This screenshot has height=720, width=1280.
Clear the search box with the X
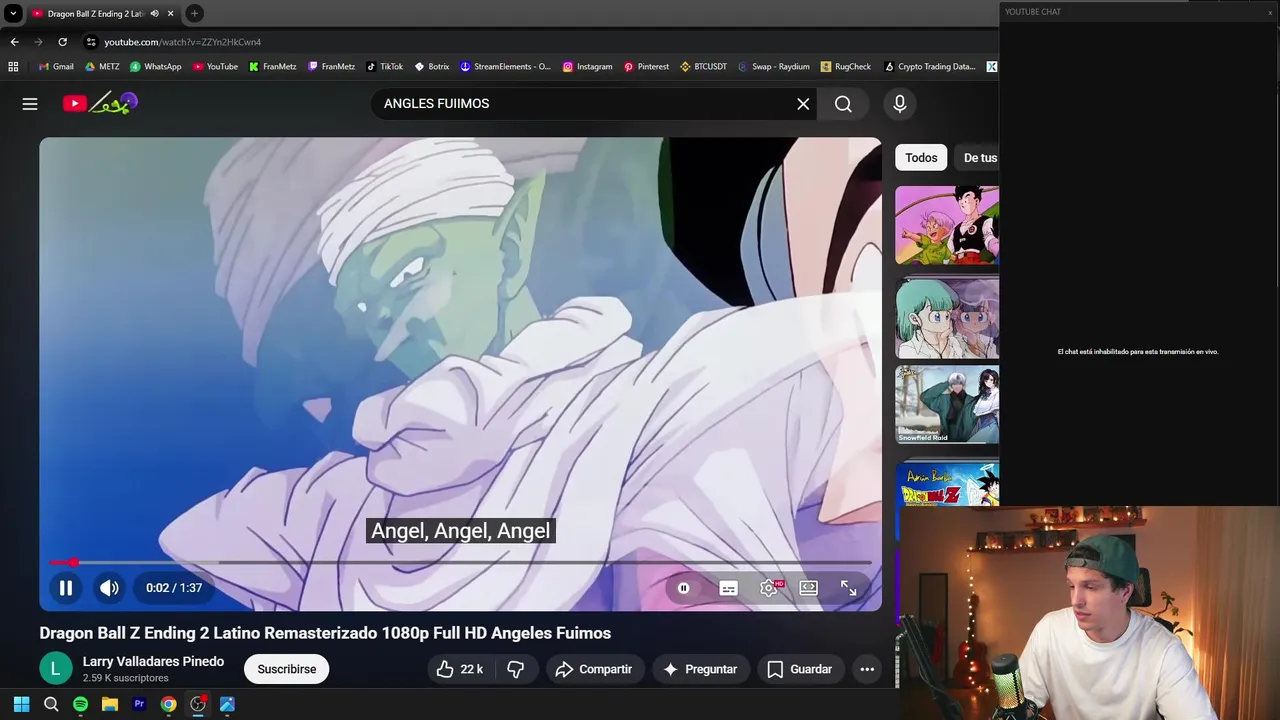(x=803, y=104)
